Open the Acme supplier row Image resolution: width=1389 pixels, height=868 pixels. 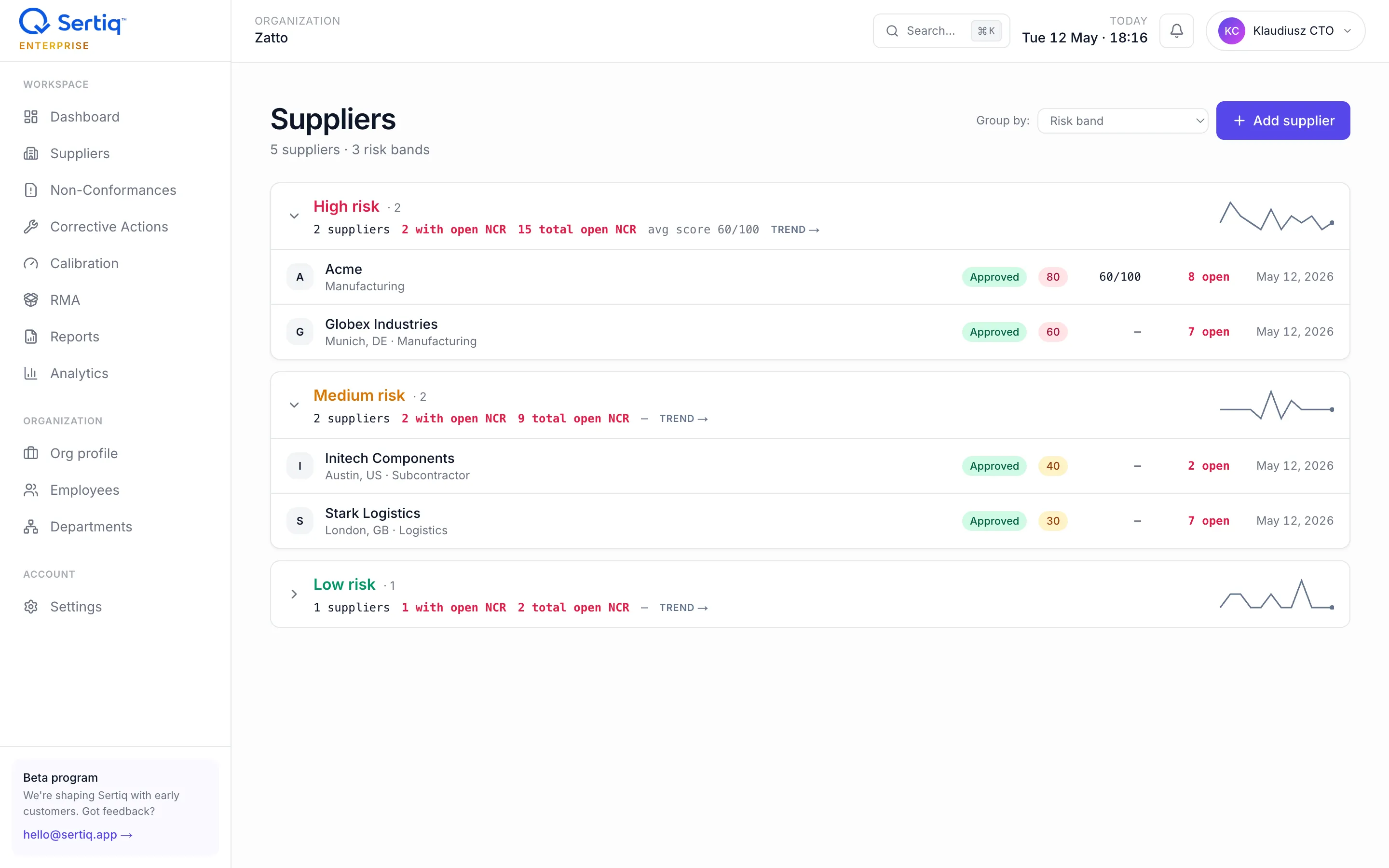(810, 277)
